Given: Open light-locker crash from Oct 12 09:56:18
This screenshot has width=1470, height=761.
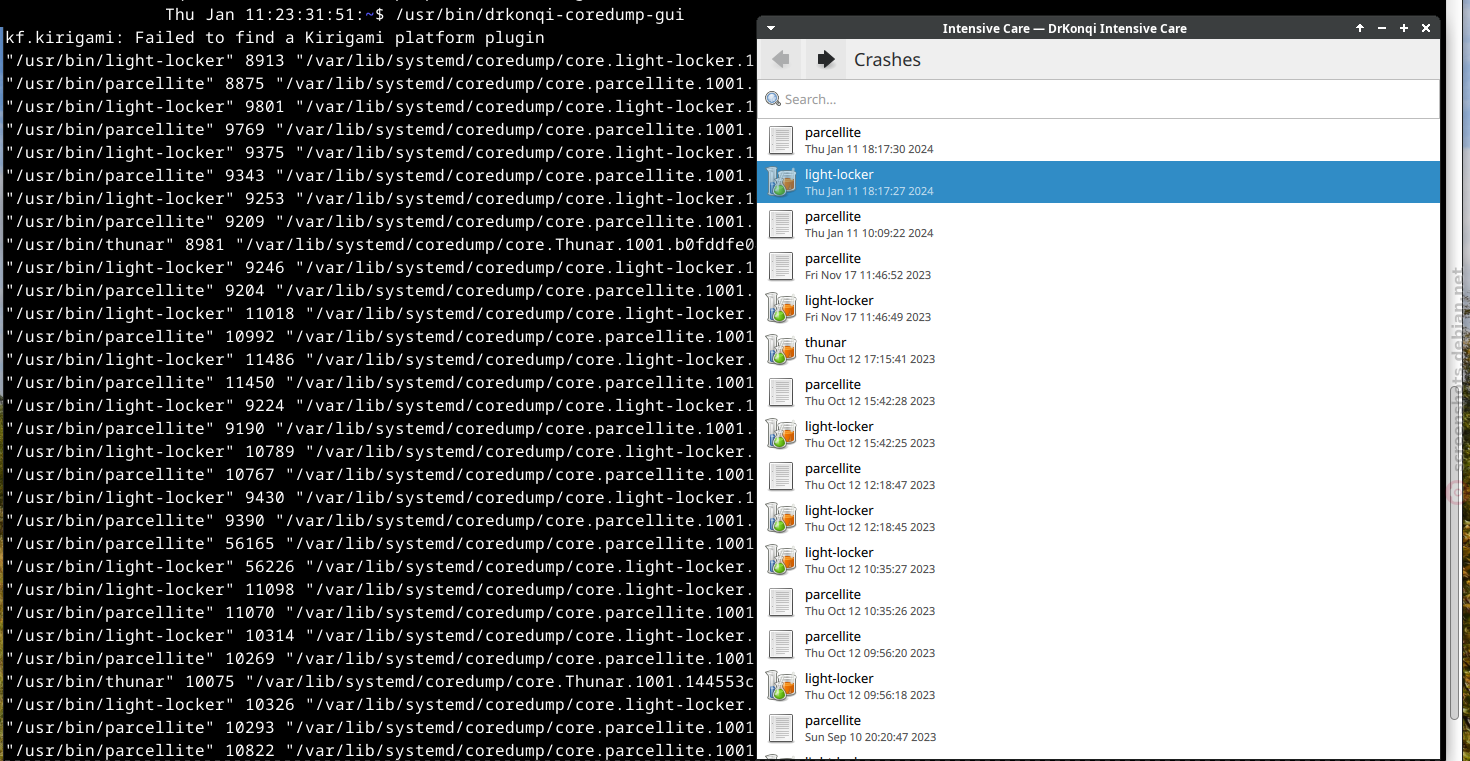Looking at the screenshot, I should pos(1098,686).
